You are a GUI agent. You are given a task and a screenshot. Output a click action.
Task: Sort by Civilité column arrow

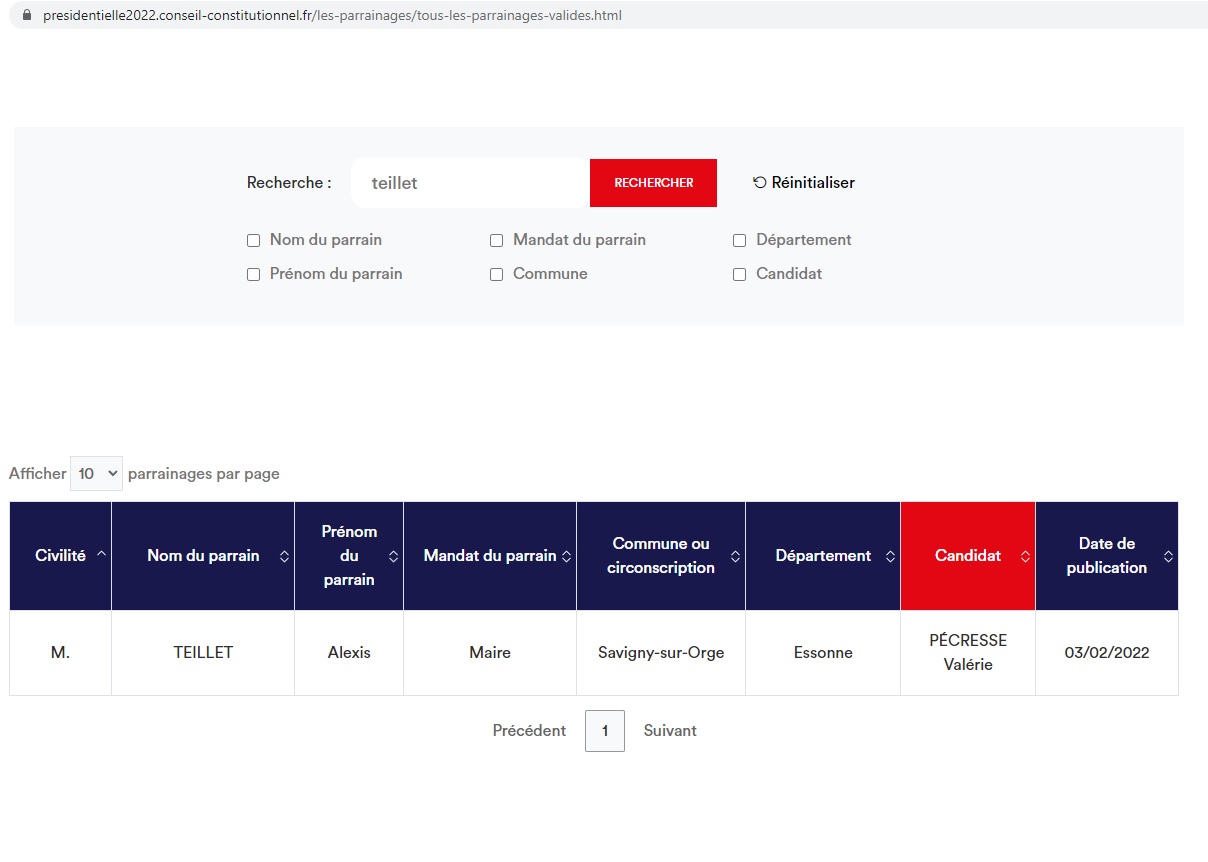(101, 555)
